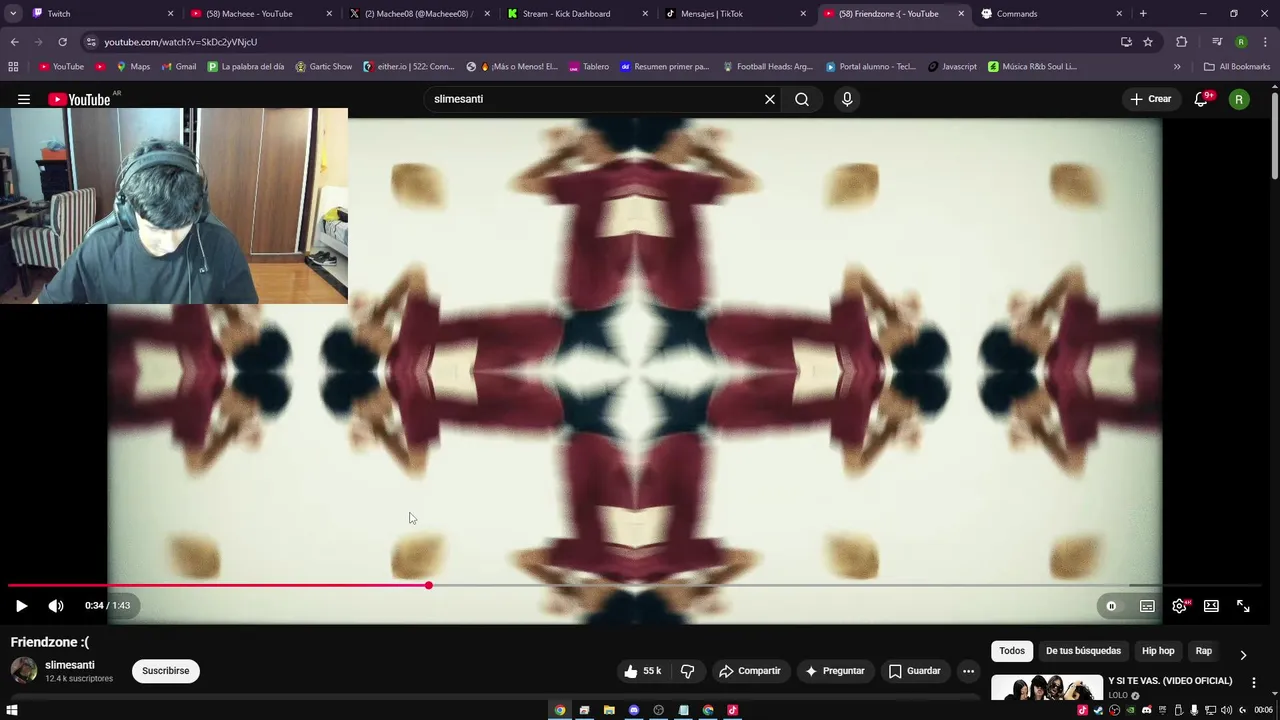
Task: Toggle subtitles on the player
Action: [1147, 606]
